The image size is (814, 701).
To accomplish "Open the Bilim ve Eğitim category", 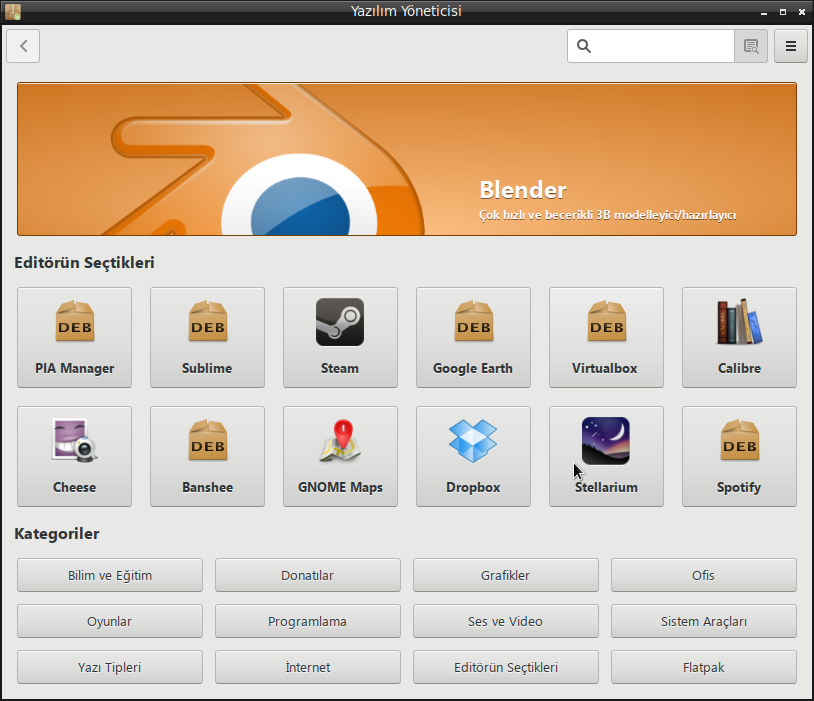I will tap(110, 575).
